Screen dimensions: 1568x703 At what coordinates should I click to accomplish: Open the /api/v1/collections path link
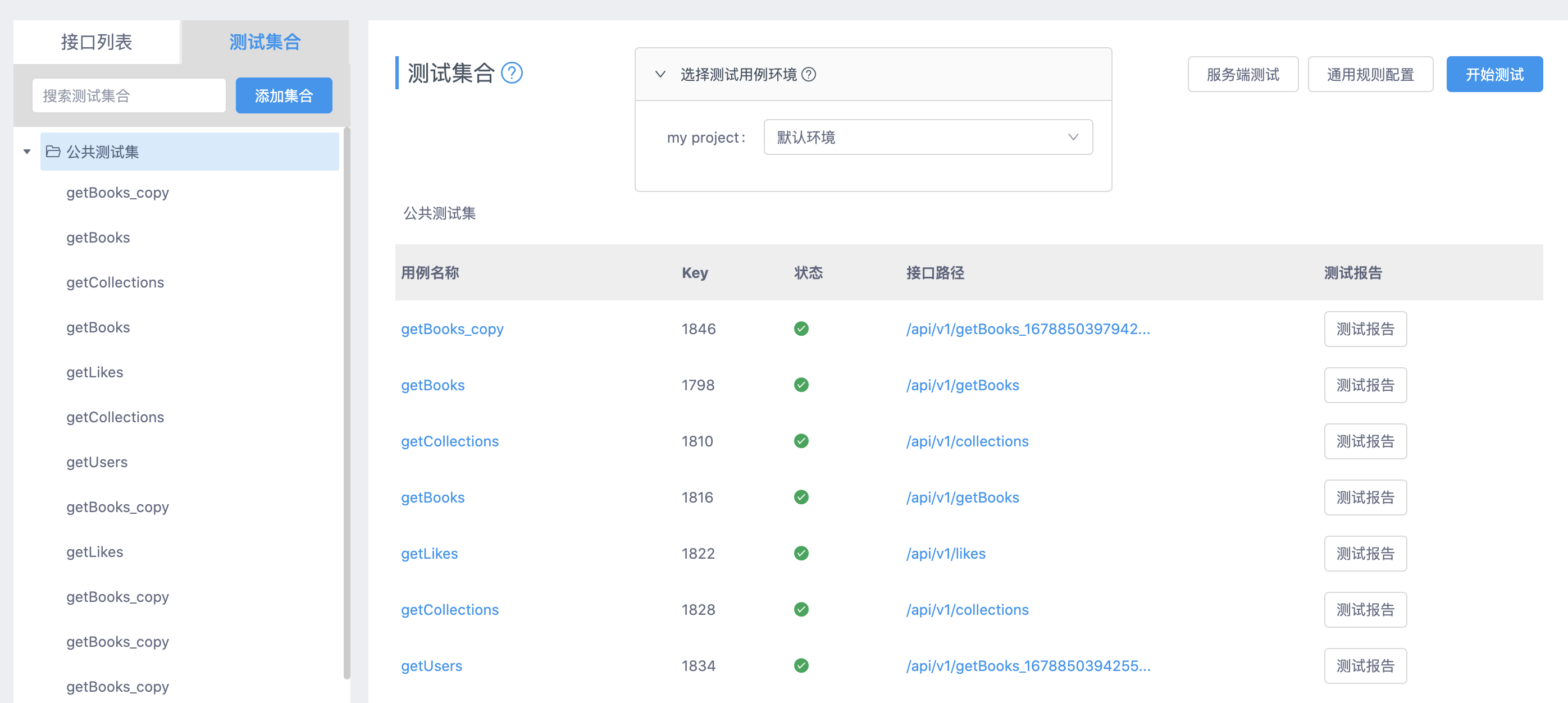click(967, 441)
